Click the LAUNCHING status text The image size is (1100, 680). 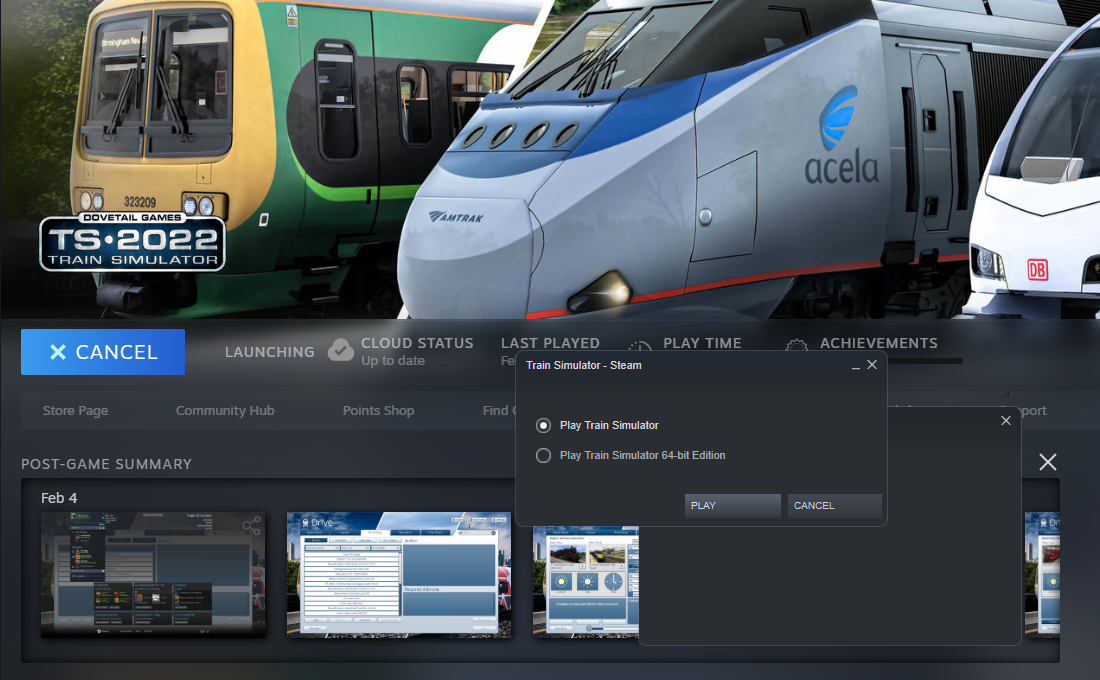coord(269,352)
